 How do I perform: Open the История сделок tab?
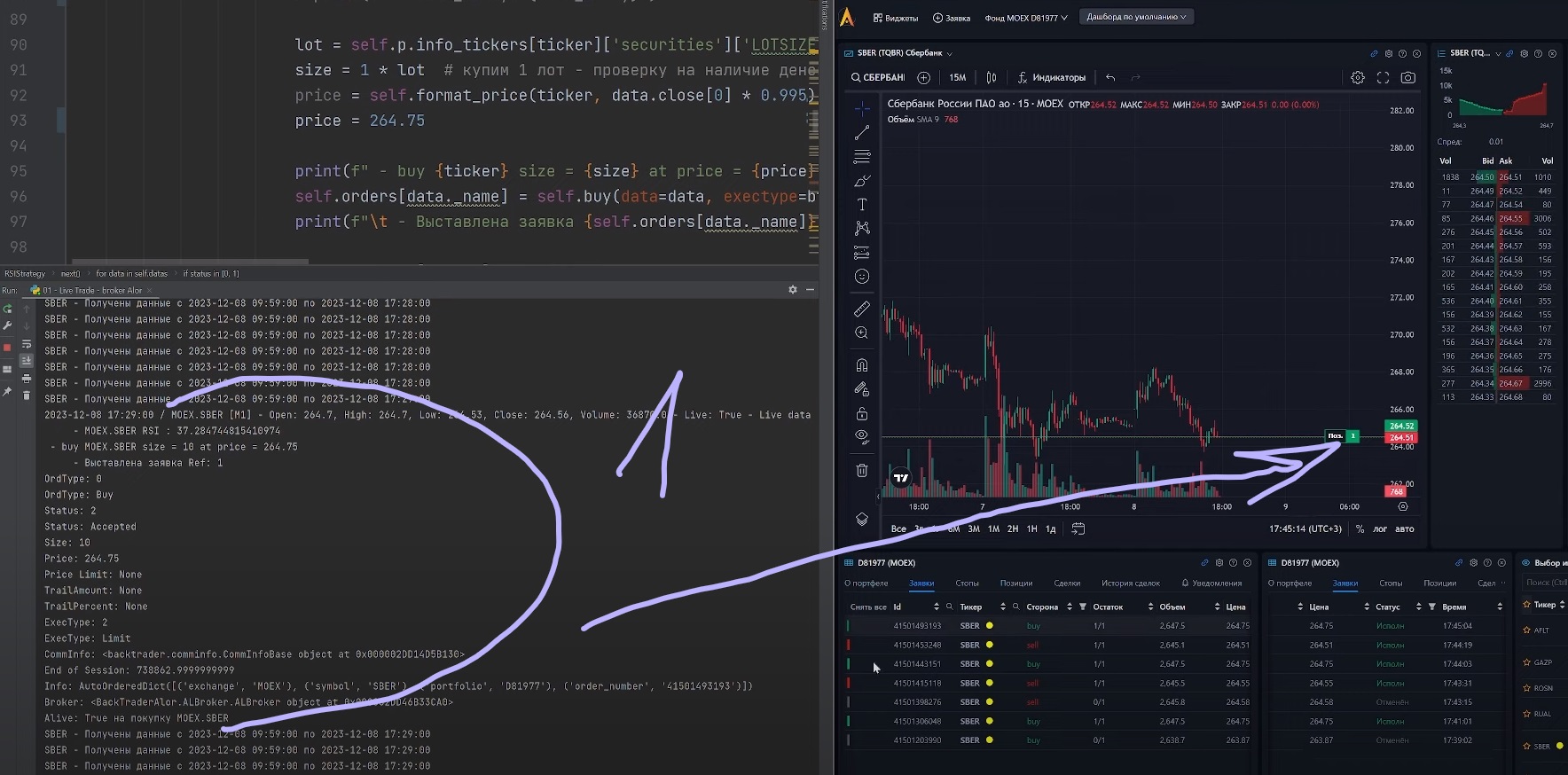click(x=1131, y=583)
